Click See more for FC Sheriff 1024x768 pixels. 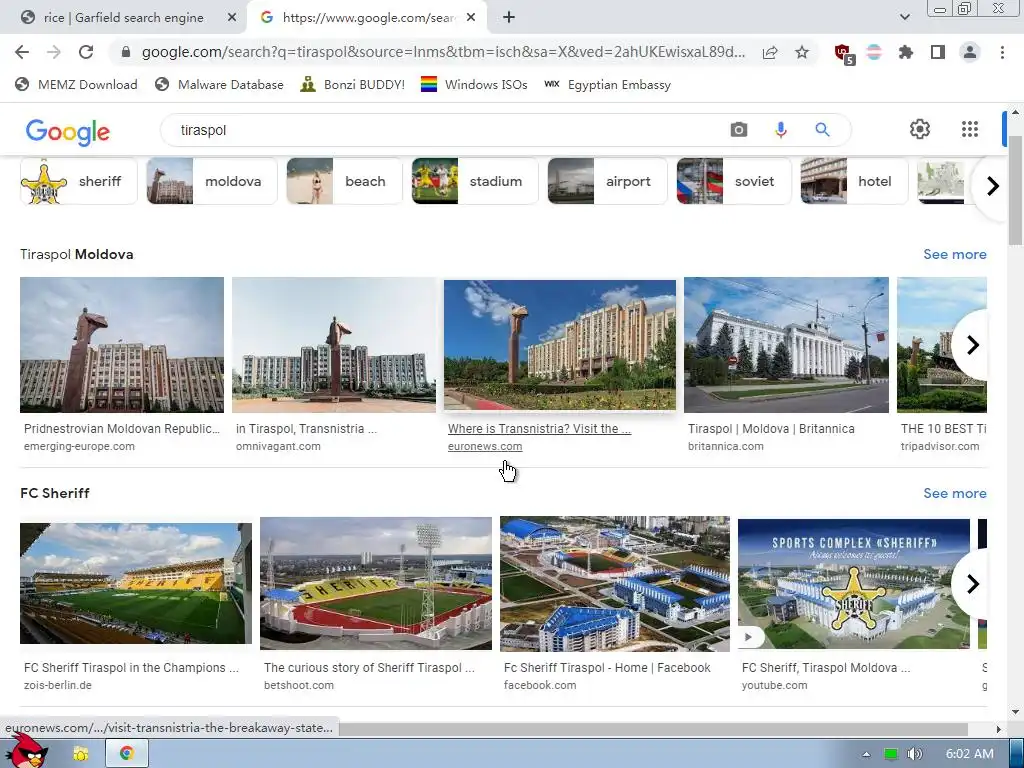(955, 494)
